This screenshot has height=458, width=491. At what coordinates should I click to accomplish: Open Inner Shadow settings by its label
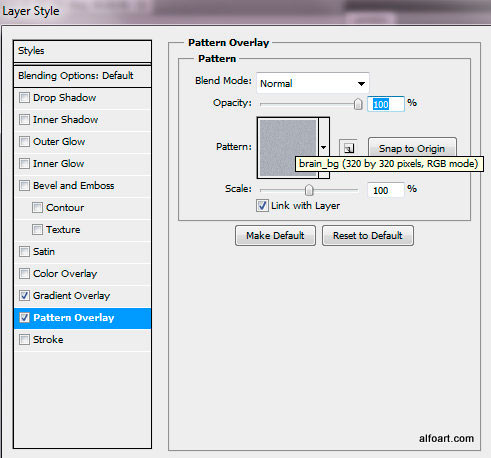click(66, 120)
